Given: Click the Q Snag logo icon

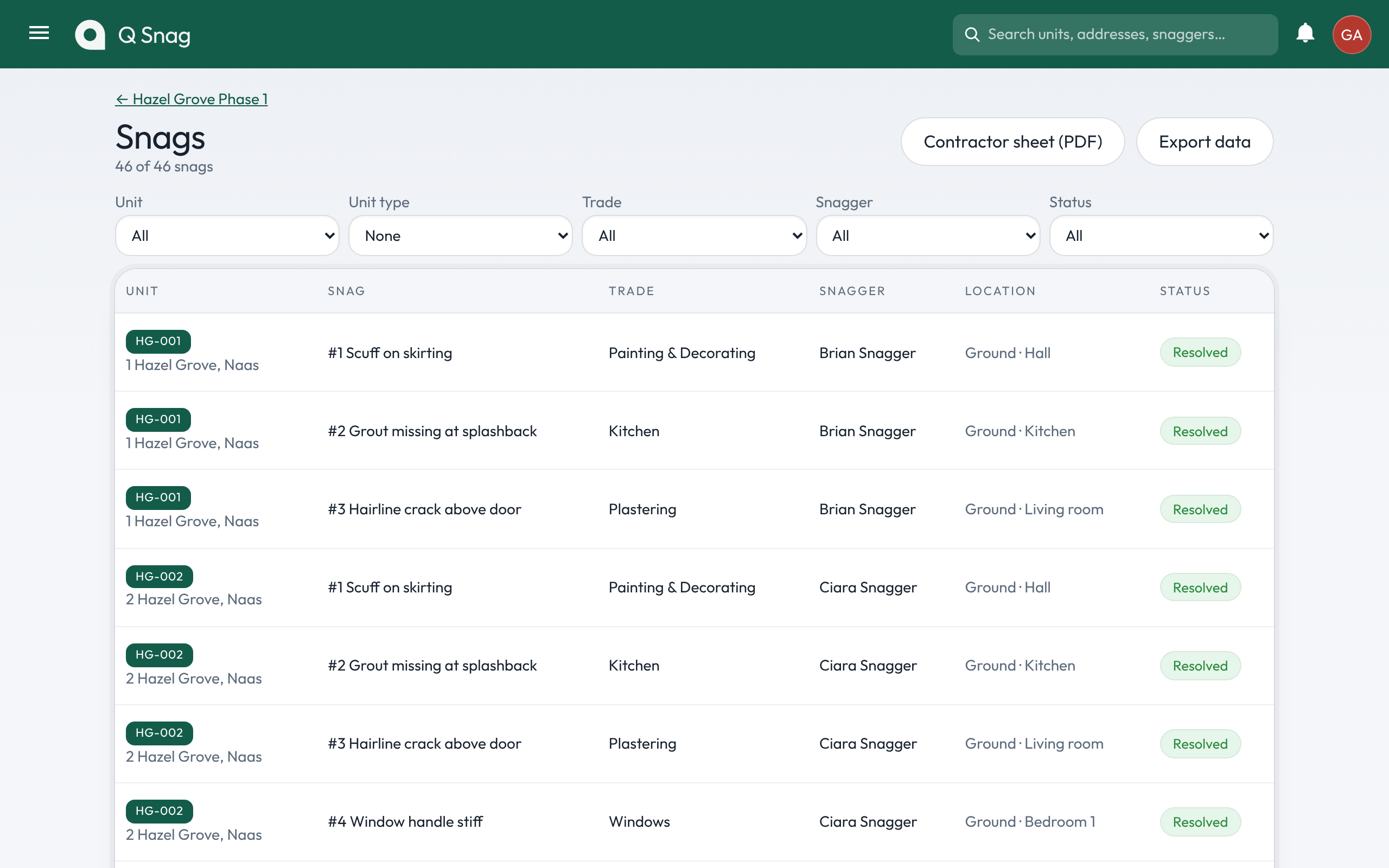Looking at the screenshot, I should coord(90,34).
